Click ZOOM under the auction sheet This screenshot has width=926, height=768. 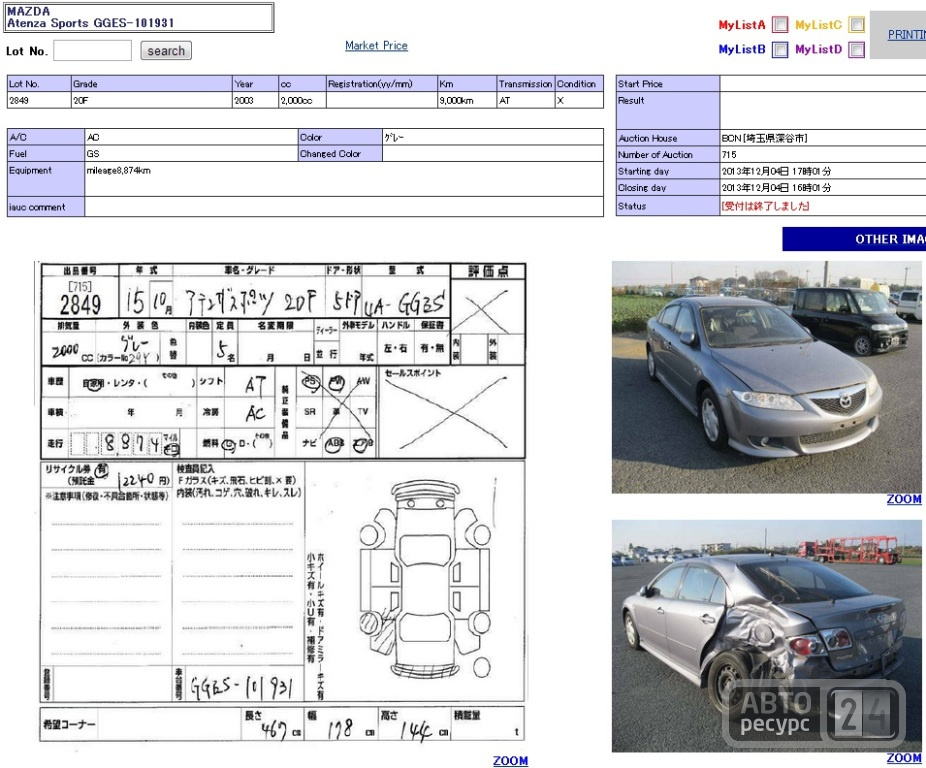pos(510,761)
